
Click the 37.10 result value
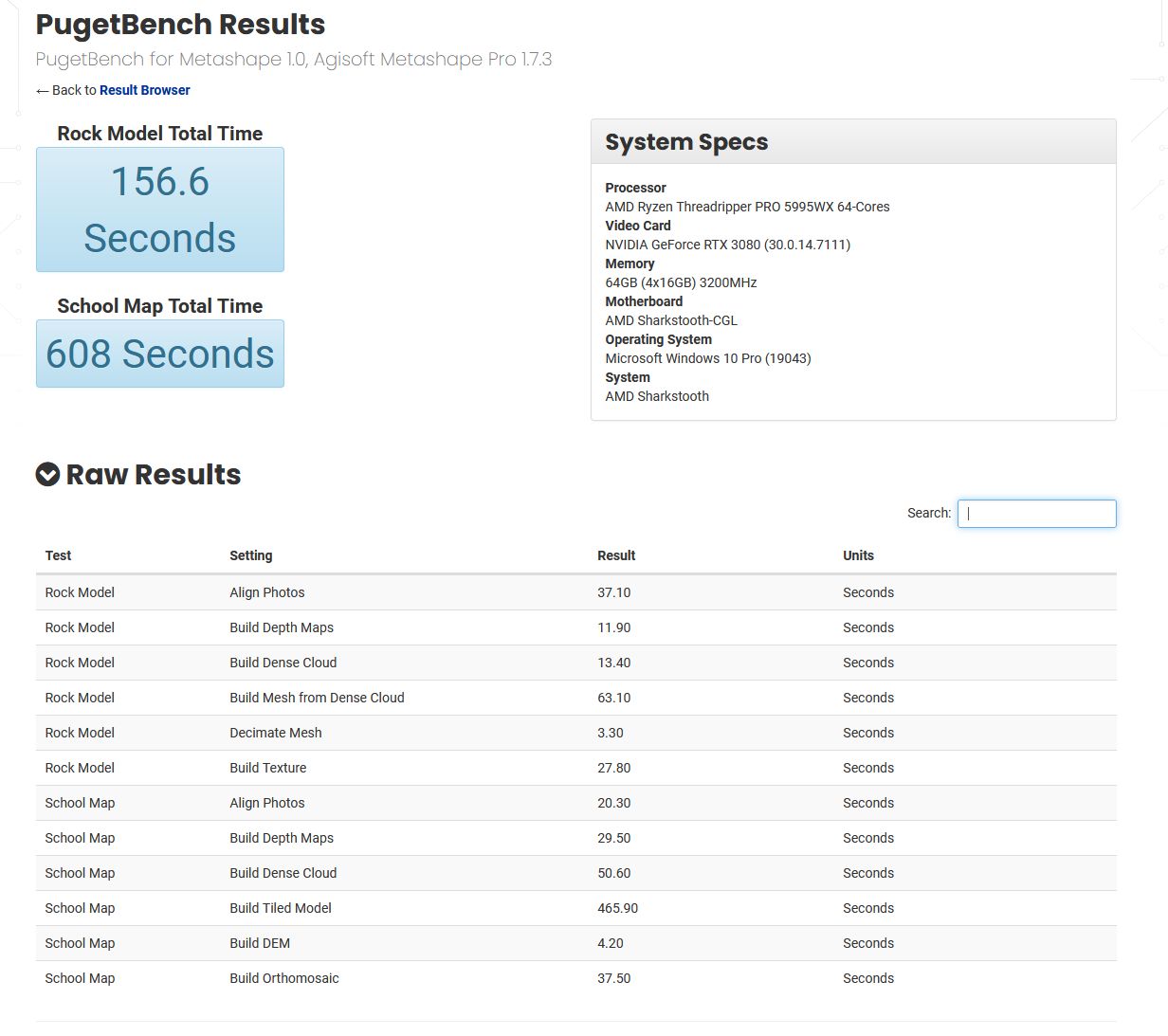tap(614, 592)
